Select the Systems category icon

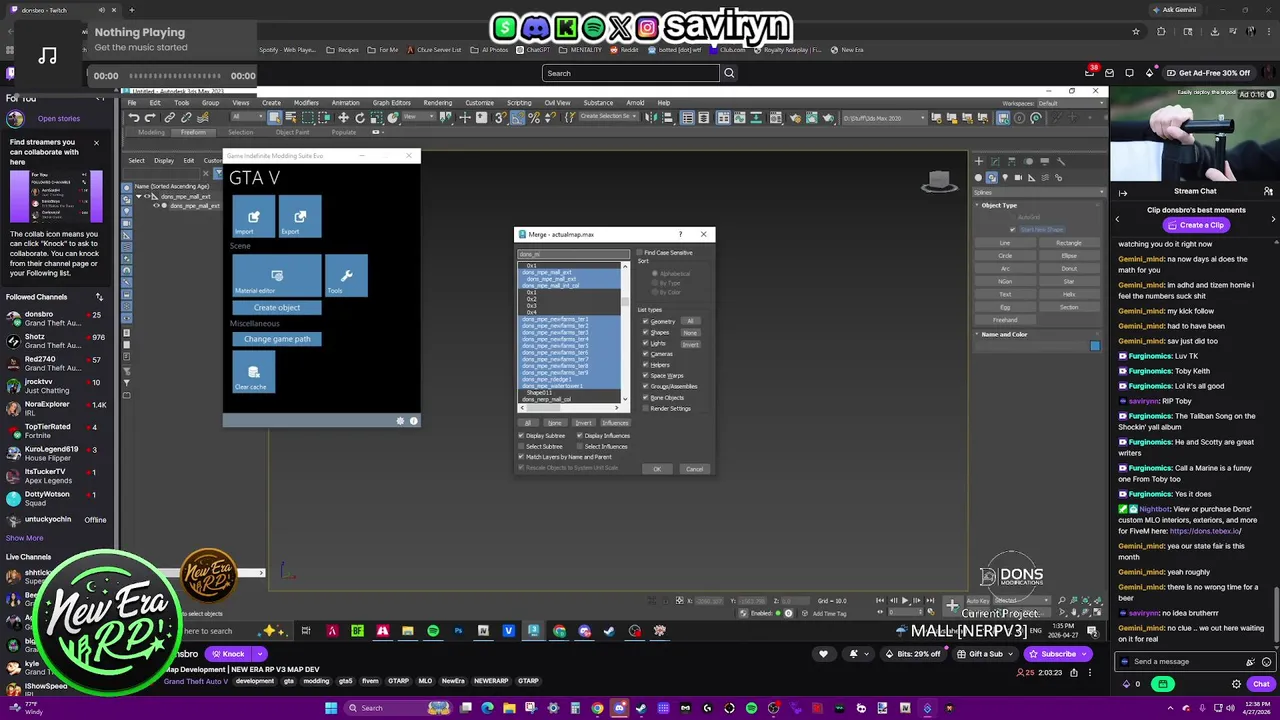(1058, 178)
